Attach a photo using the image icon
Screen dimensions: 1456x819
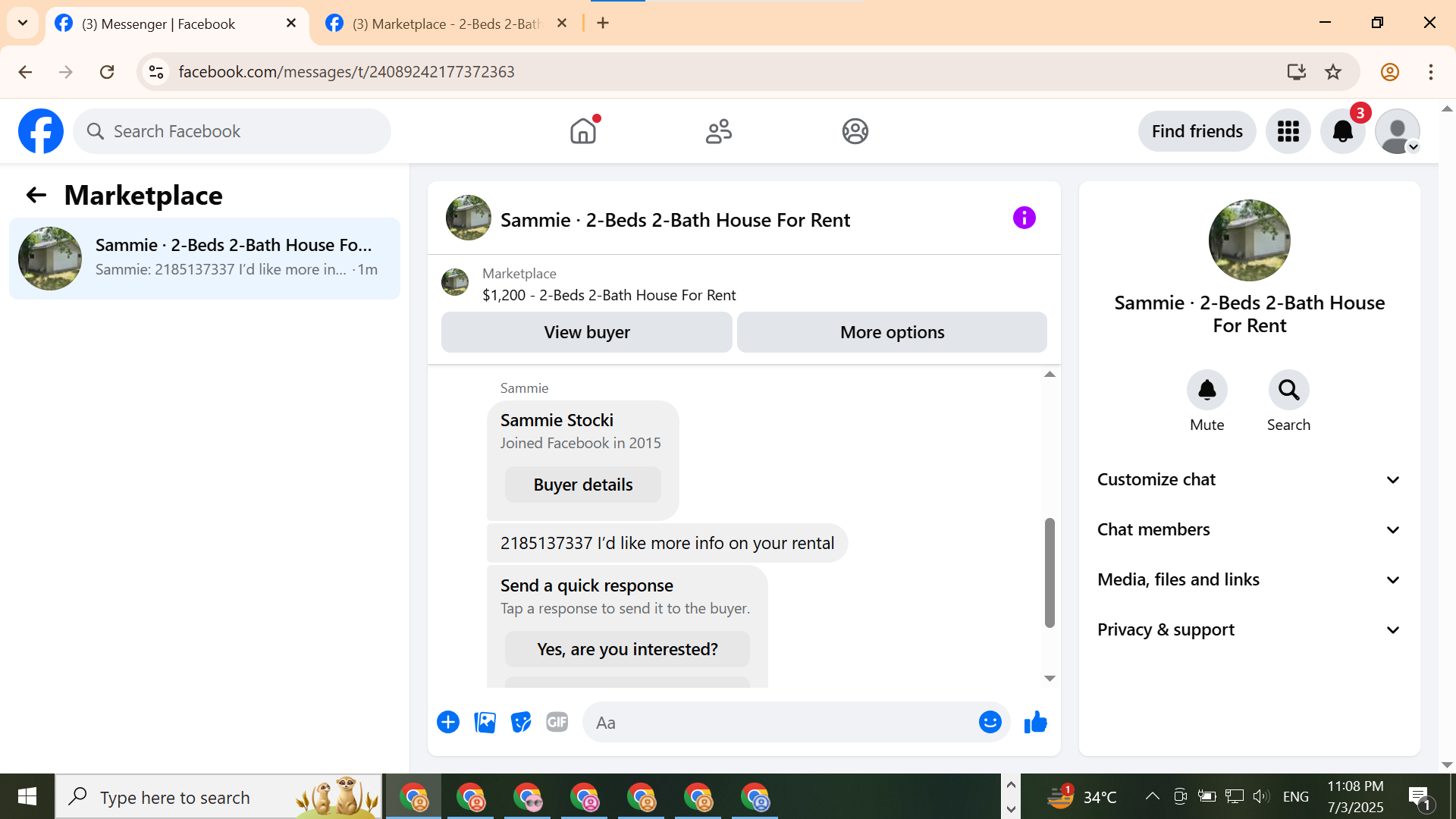485,723
